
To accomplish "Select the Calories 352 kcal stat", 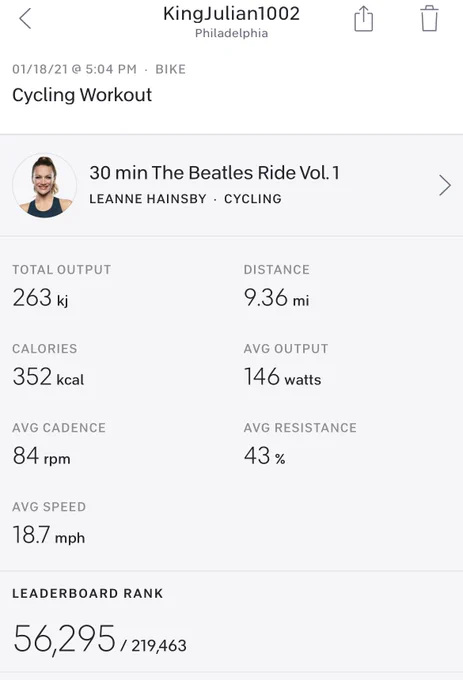I will [x=48, y=365].
